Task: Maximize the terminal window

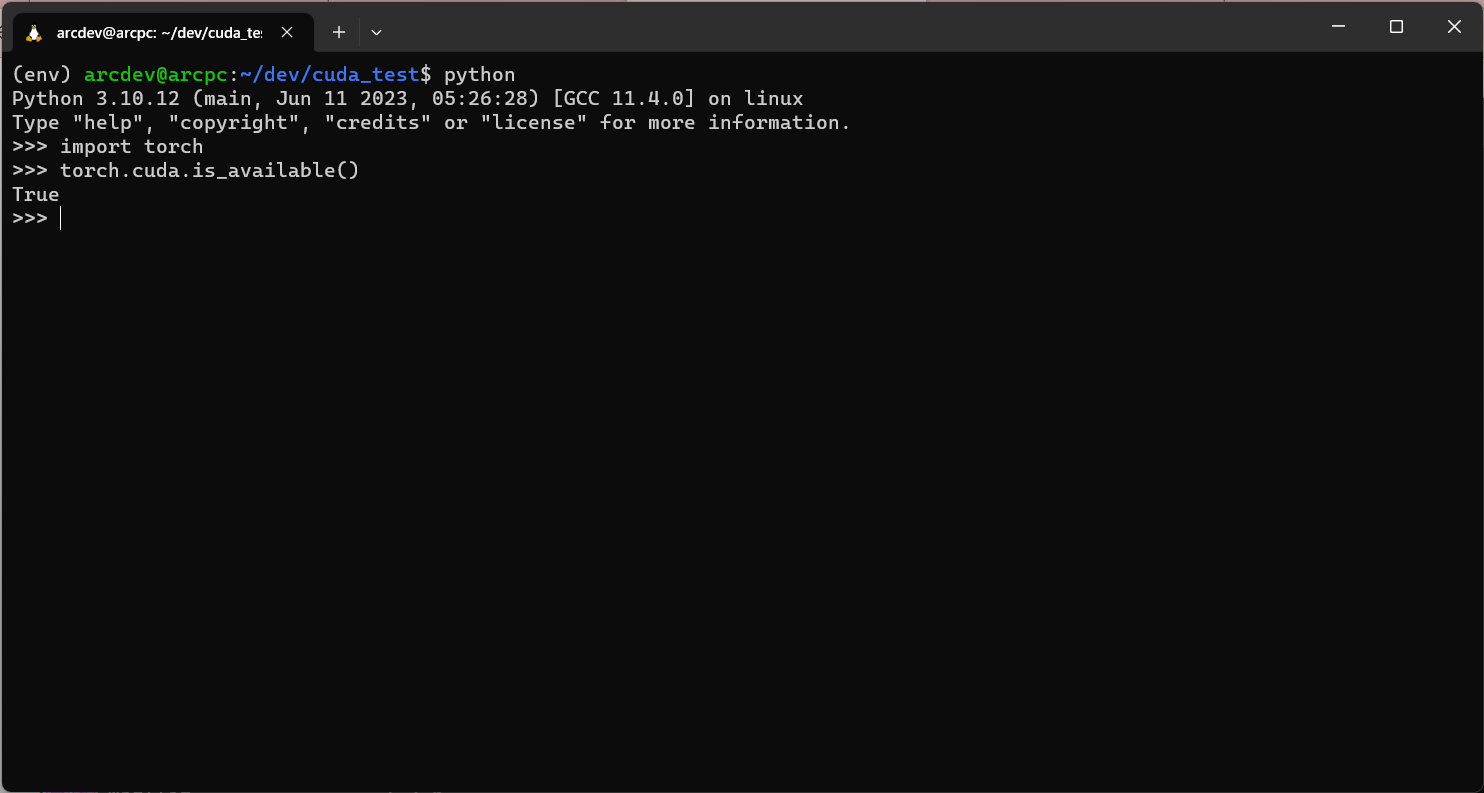Action: 1397,27
